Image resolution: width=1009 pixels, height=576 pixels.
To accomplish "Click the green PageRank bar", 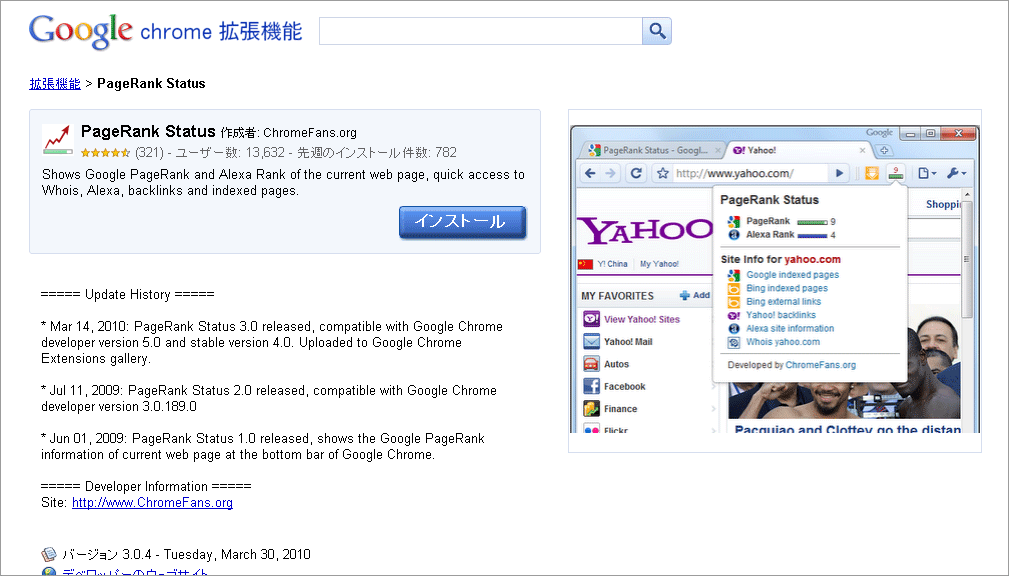I will (812, 222).
